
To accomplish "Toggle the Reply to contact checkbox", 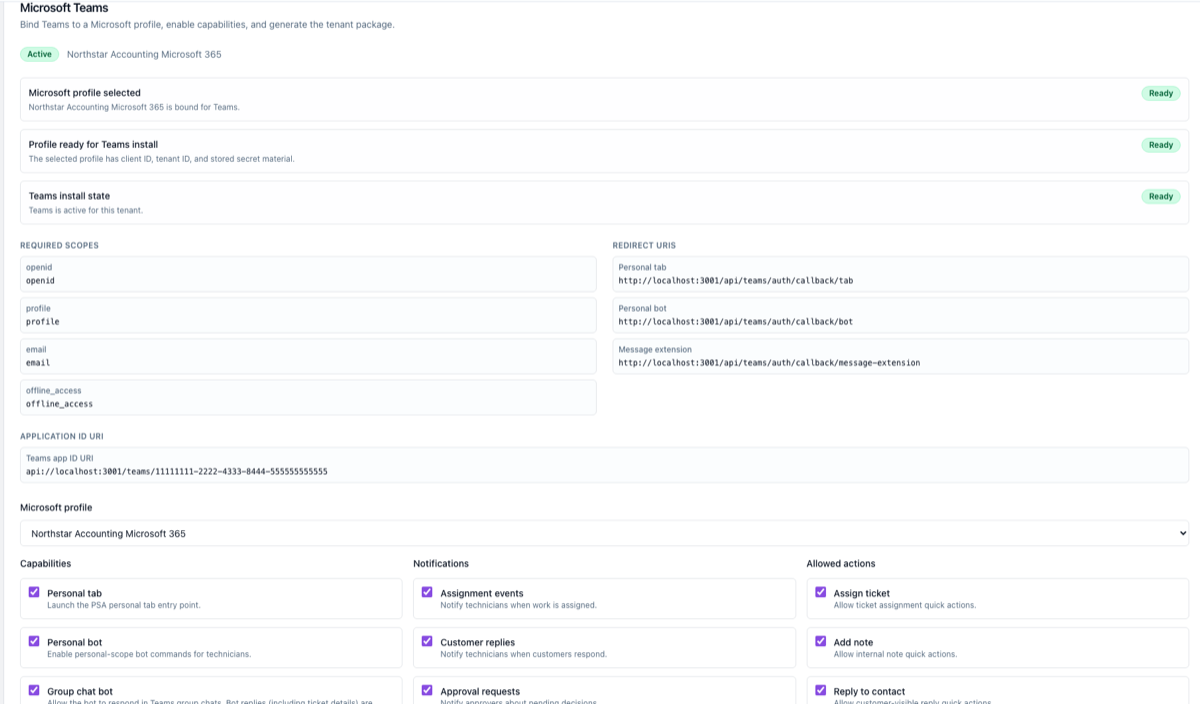I will pos(821,690).
